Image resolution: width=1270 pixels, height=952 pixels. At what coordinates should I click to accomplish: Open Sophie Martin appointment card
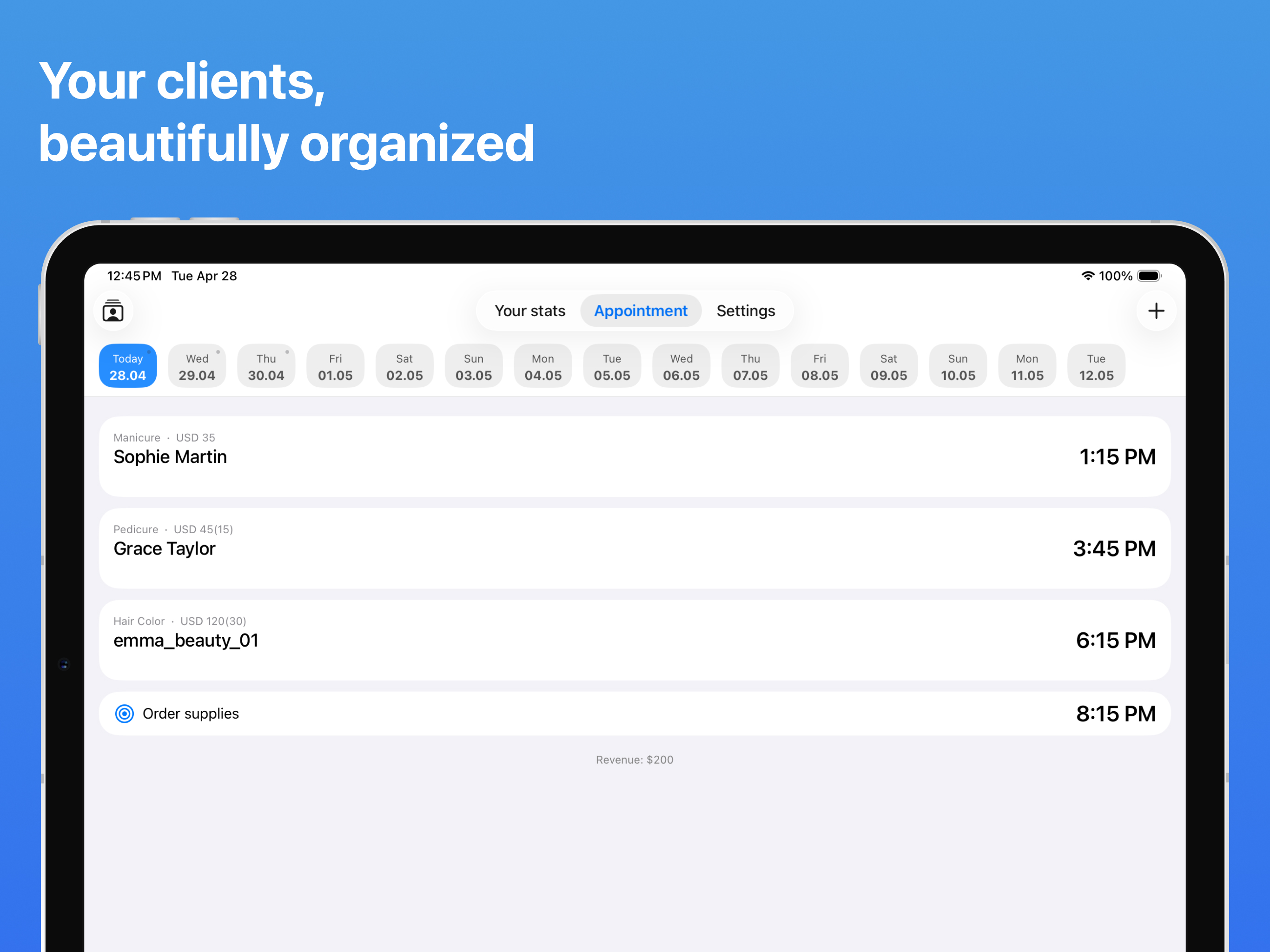click(x=635, y=457)
